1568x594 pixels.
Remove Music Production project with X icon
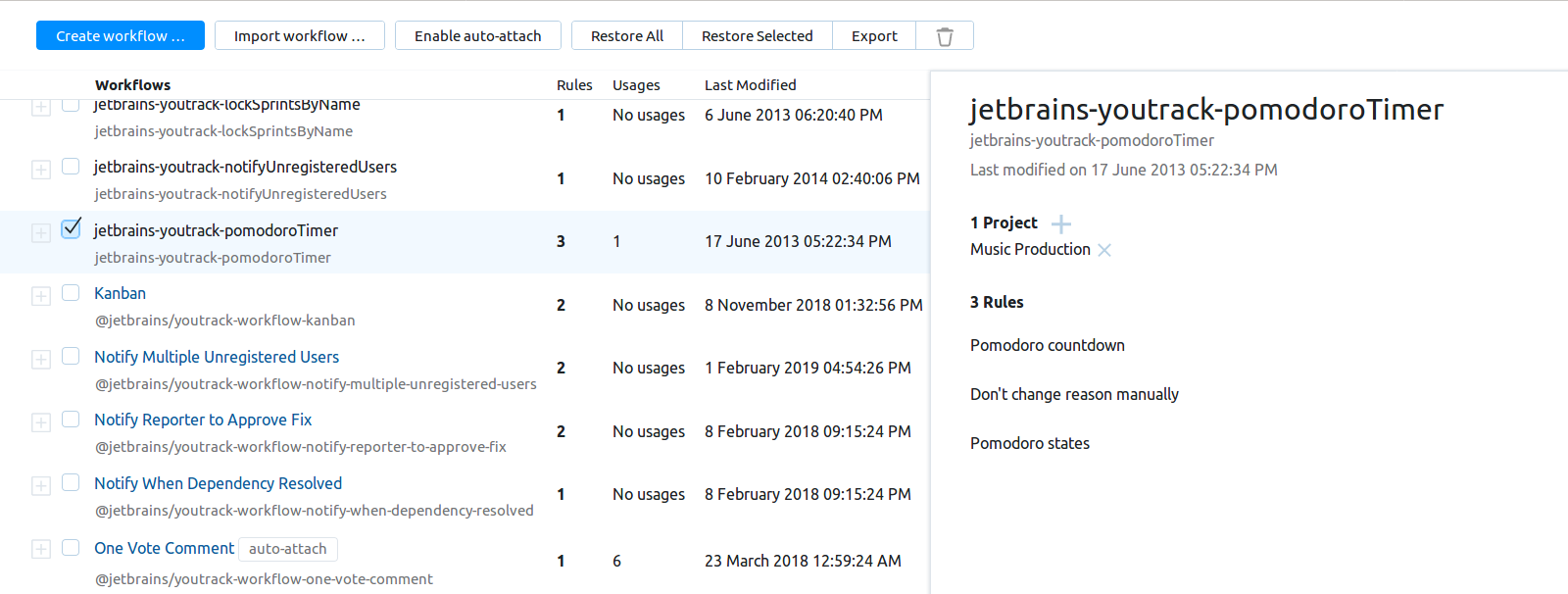pyautogui.click(x=1104, y=250)
